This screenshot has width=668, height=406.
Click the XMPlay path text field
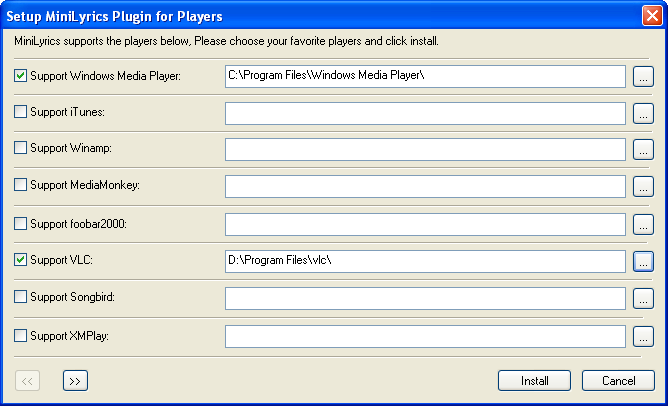425,337
